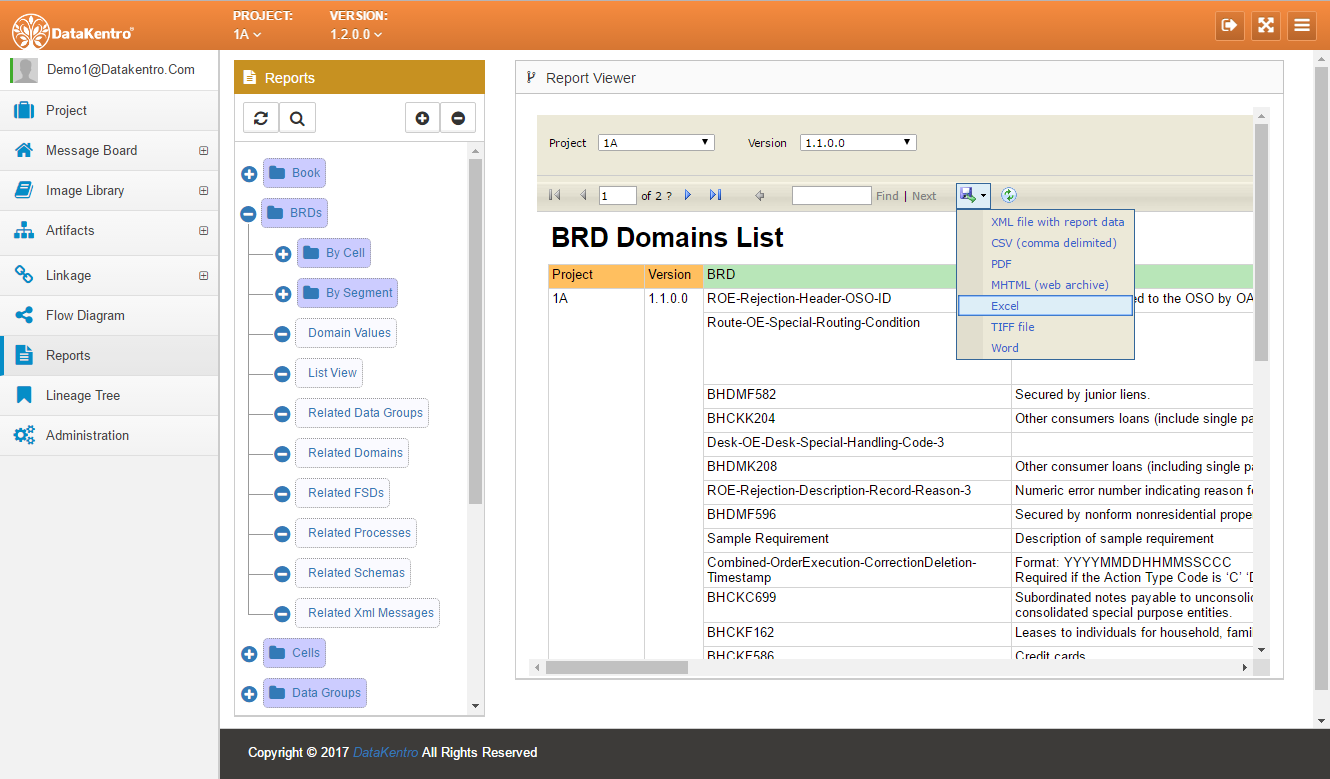
Task: Click the Project briefcase icon
Action: point(24,110)
